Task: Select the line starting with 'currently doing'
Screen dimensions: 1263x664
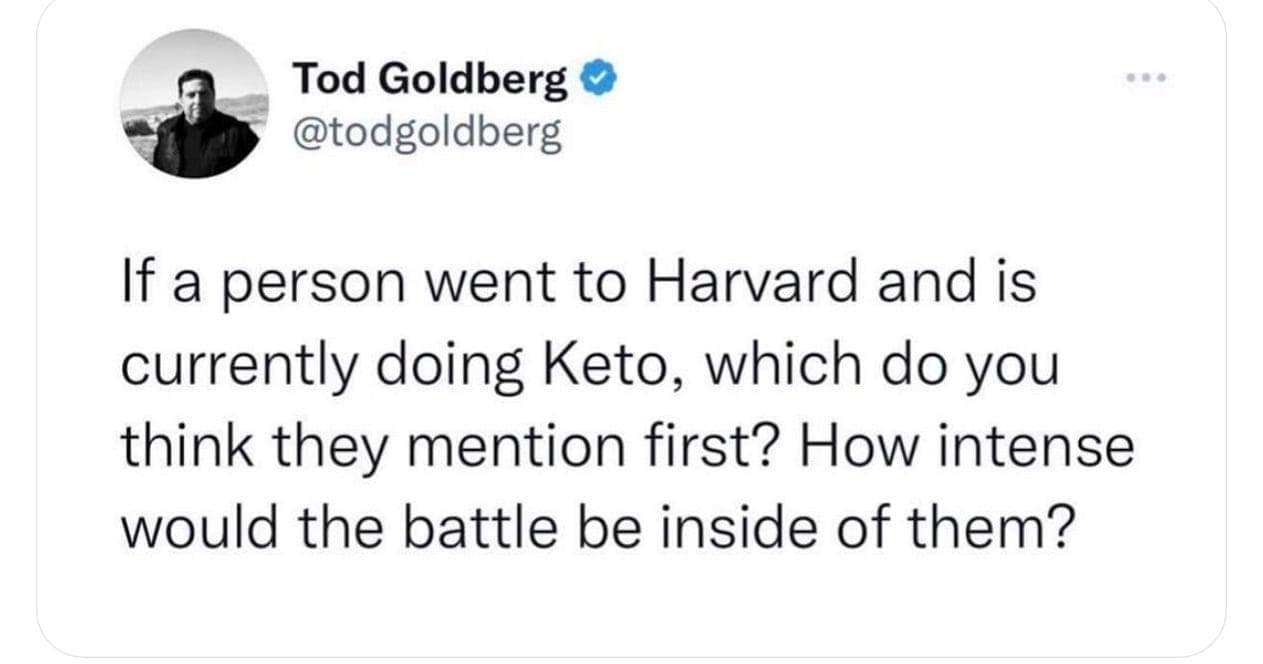Action: pyautogui.click(x=590, y=368)
